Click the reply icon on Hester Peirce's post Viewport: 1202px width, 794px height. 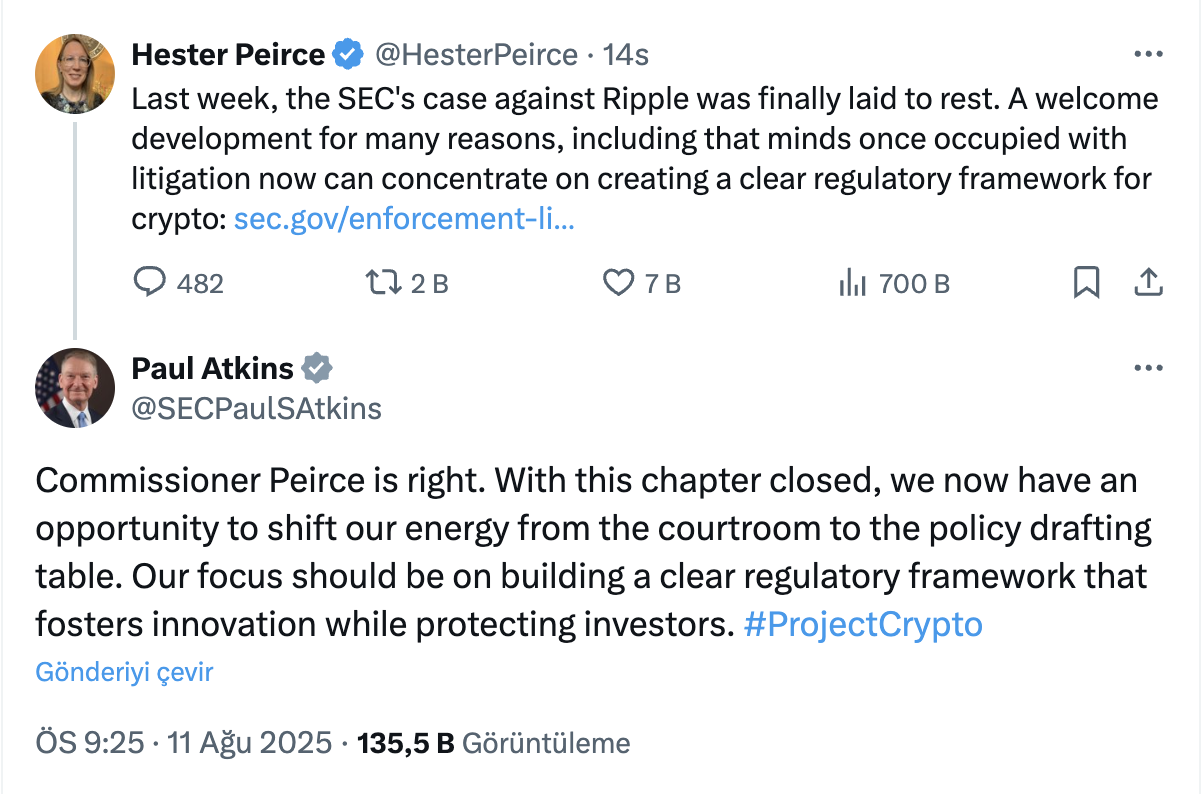150,283
